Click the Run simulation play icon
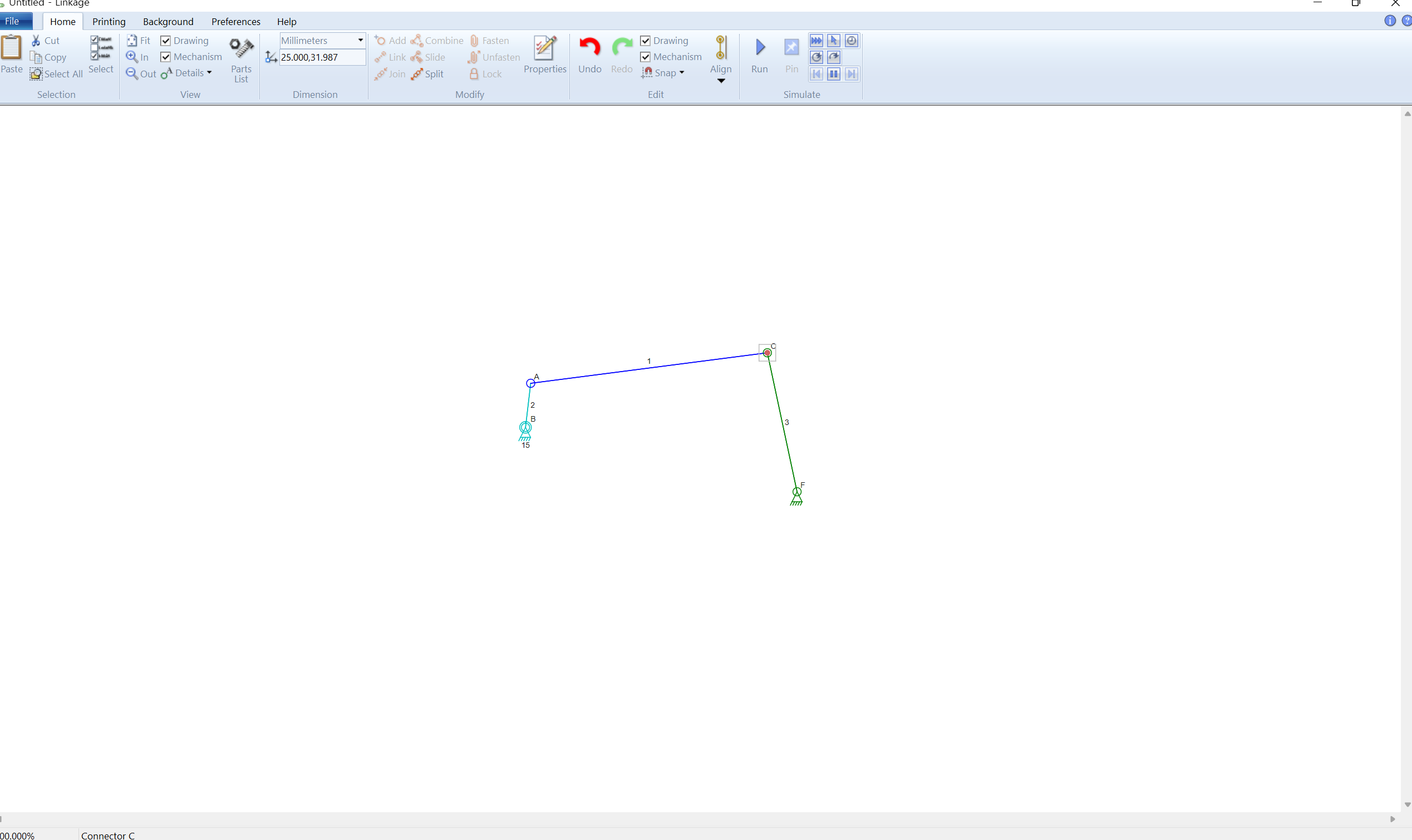Image resolution: width=1412 pixels, height=840 pixels. 760,47
